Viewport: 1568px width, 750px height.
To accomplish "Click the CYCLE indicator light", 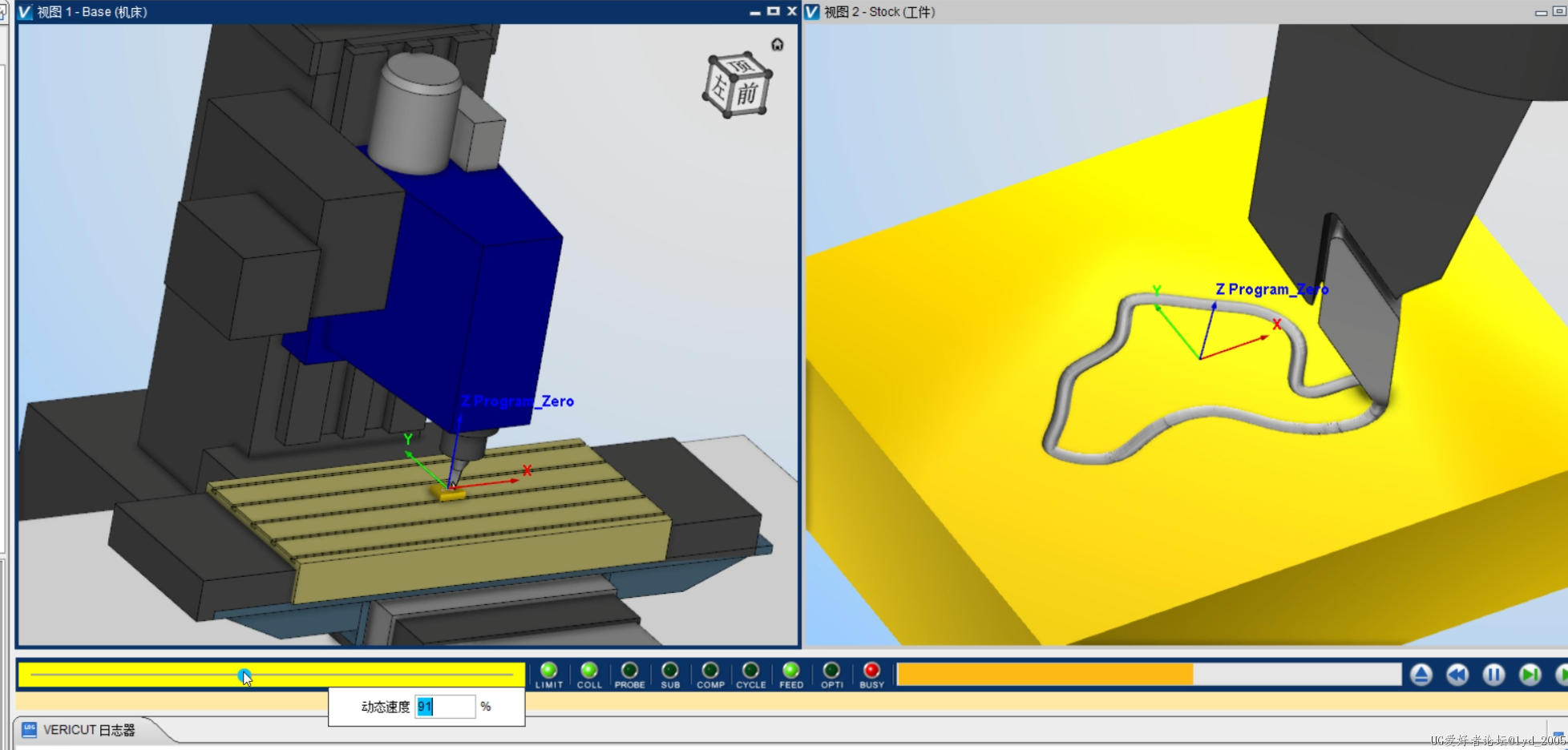I will 750,671.
